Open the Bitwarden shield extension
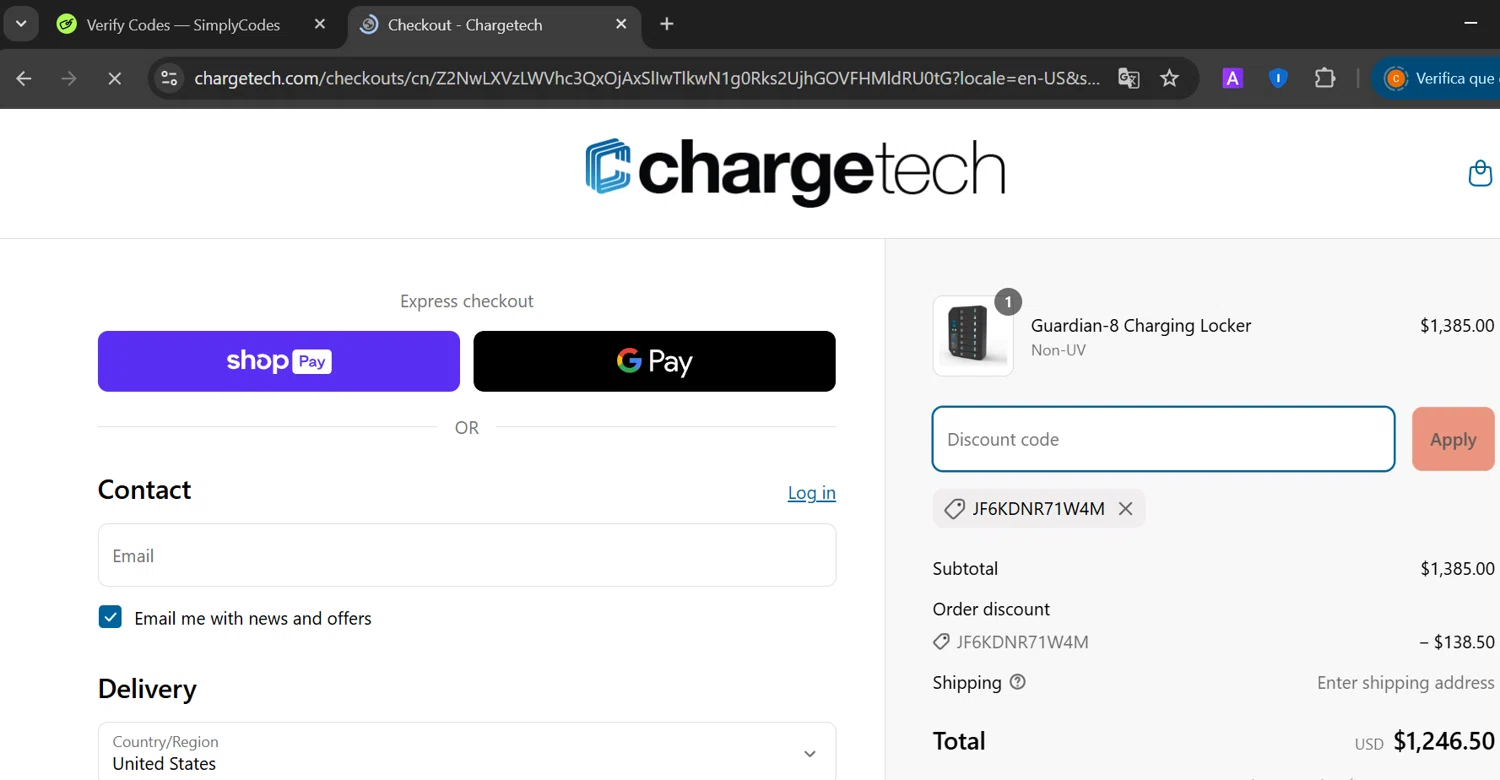The image size is (1500, 780). pos(1278,78)
